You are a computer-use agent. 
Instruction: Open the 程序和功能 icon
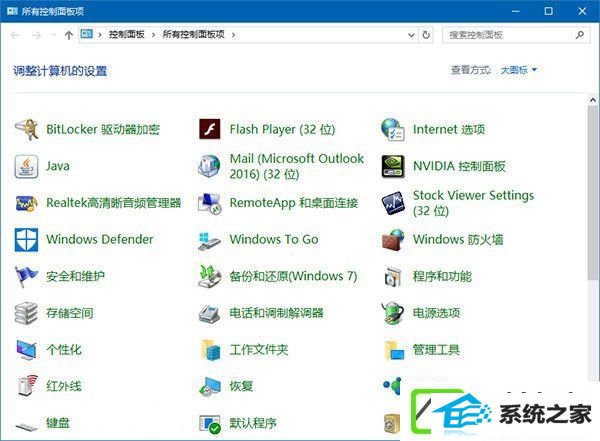click(393, 276)
